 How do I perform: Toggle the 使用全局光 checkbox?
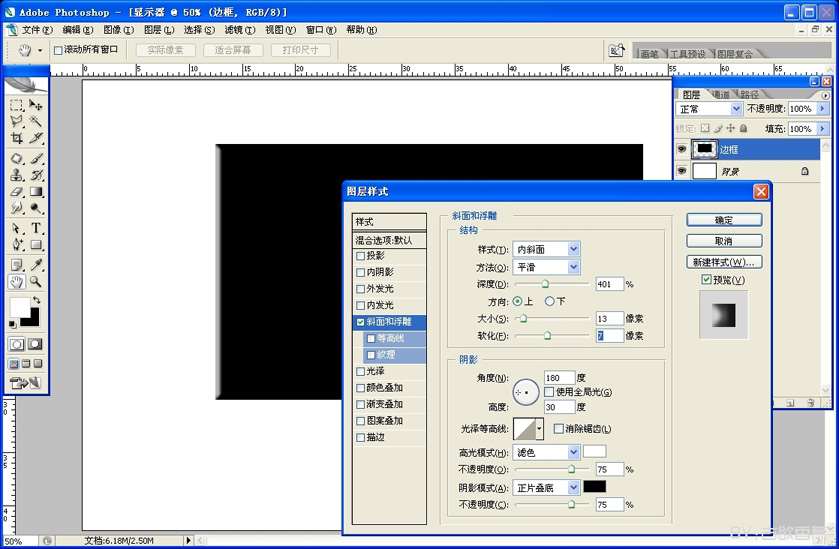[x=549, y=392]
